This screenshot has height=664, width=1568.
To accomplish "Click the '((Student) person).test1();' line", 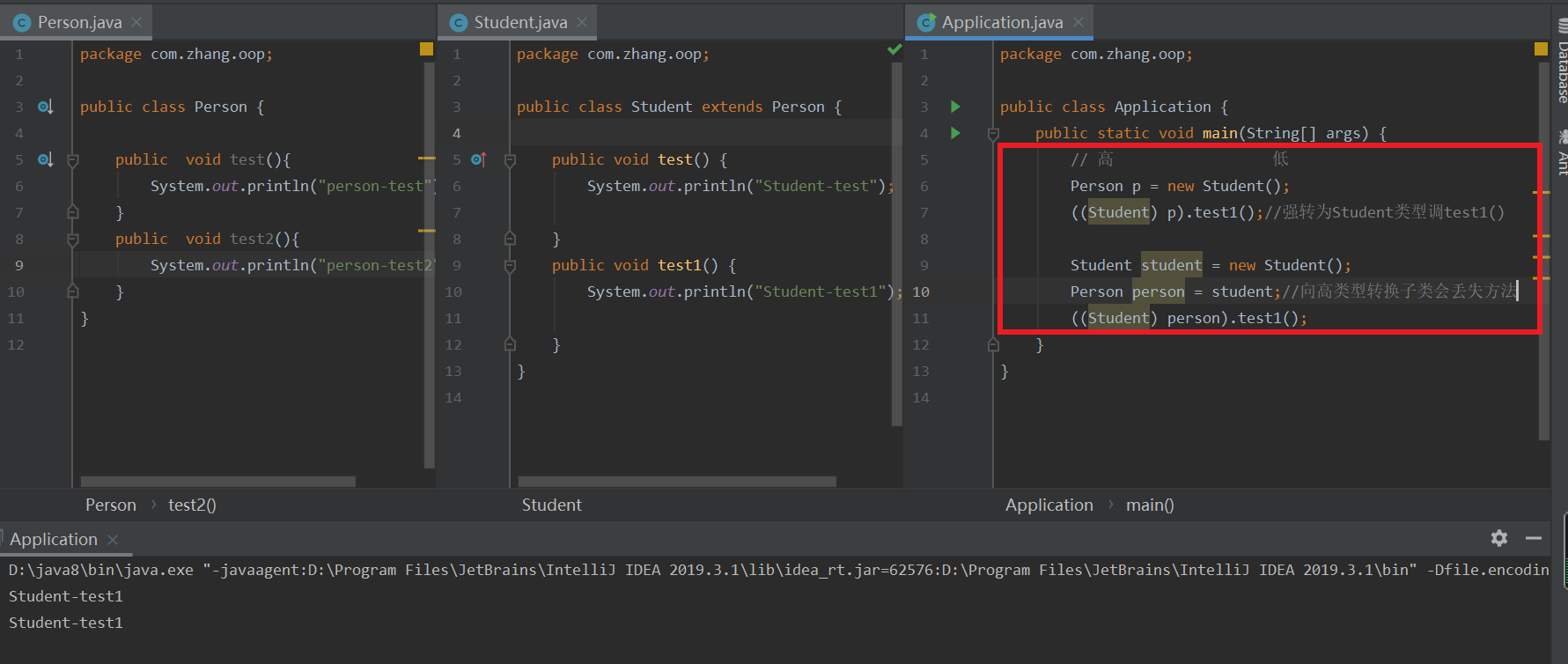I will click(x=1189, y=318).
